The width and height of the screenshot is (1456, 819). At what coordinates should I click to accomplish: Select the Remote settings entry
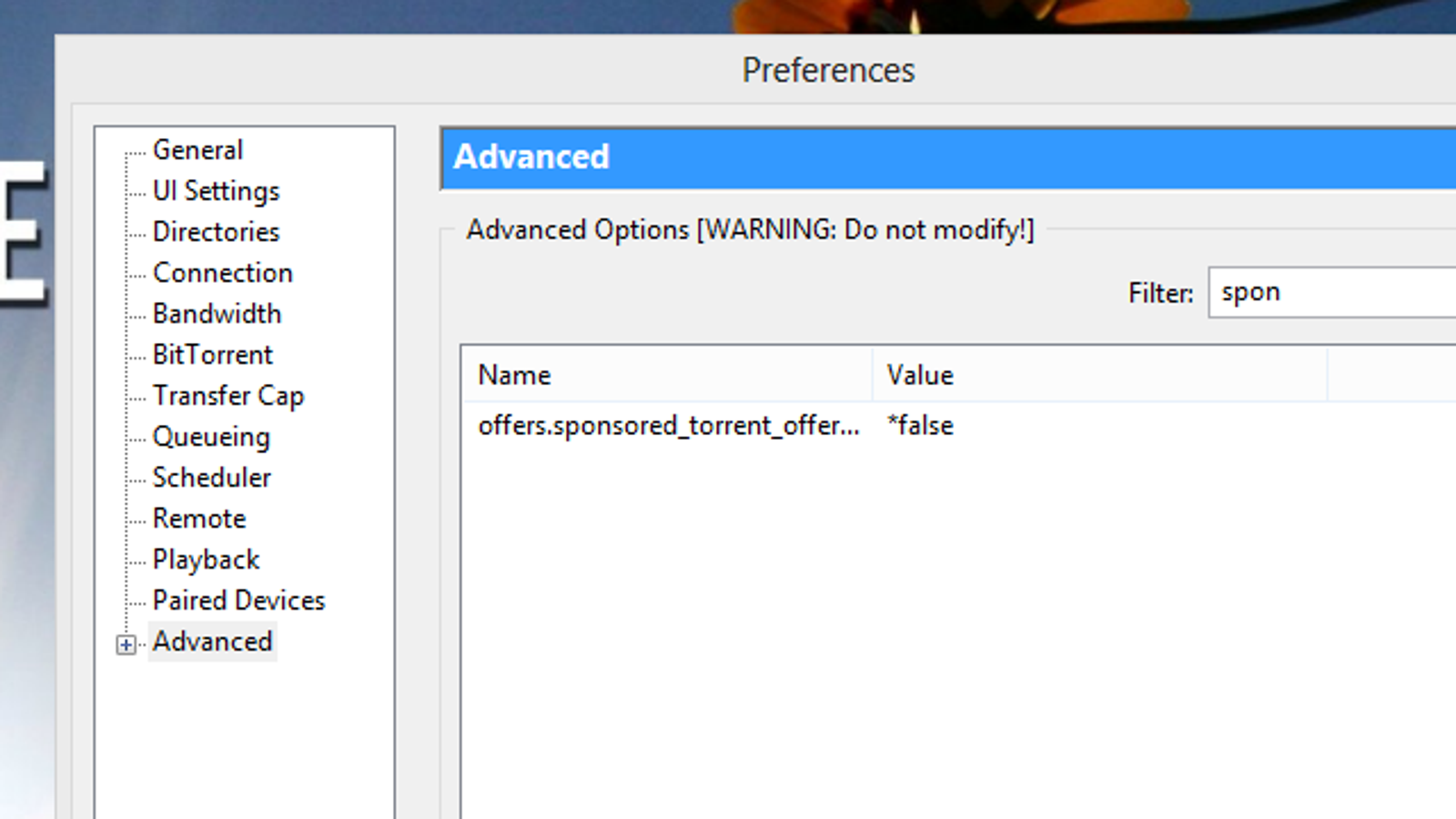[x=199, y=518]
